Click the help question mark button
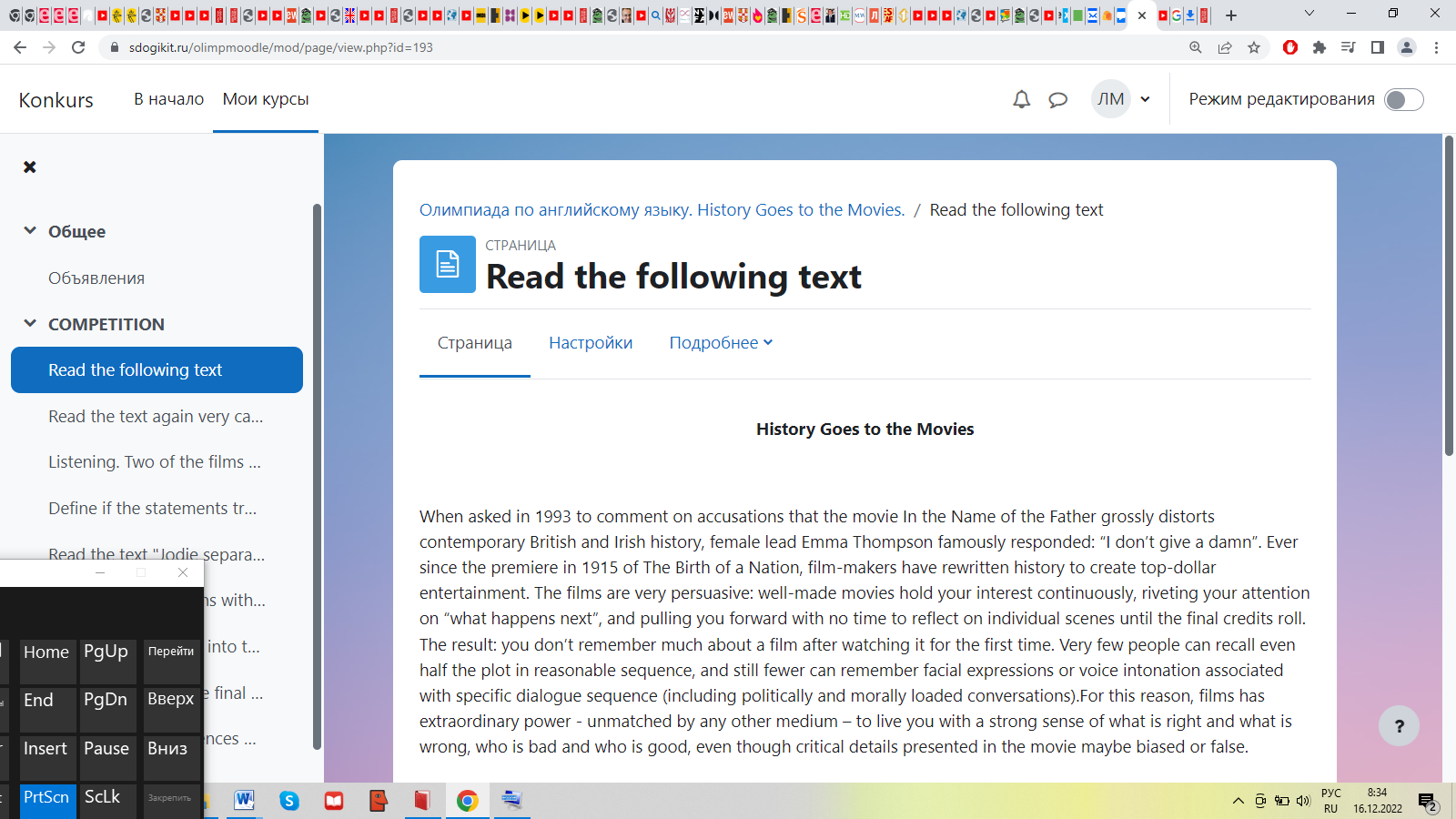Viewport: 1456px width, 819px height. point(1399,726)
